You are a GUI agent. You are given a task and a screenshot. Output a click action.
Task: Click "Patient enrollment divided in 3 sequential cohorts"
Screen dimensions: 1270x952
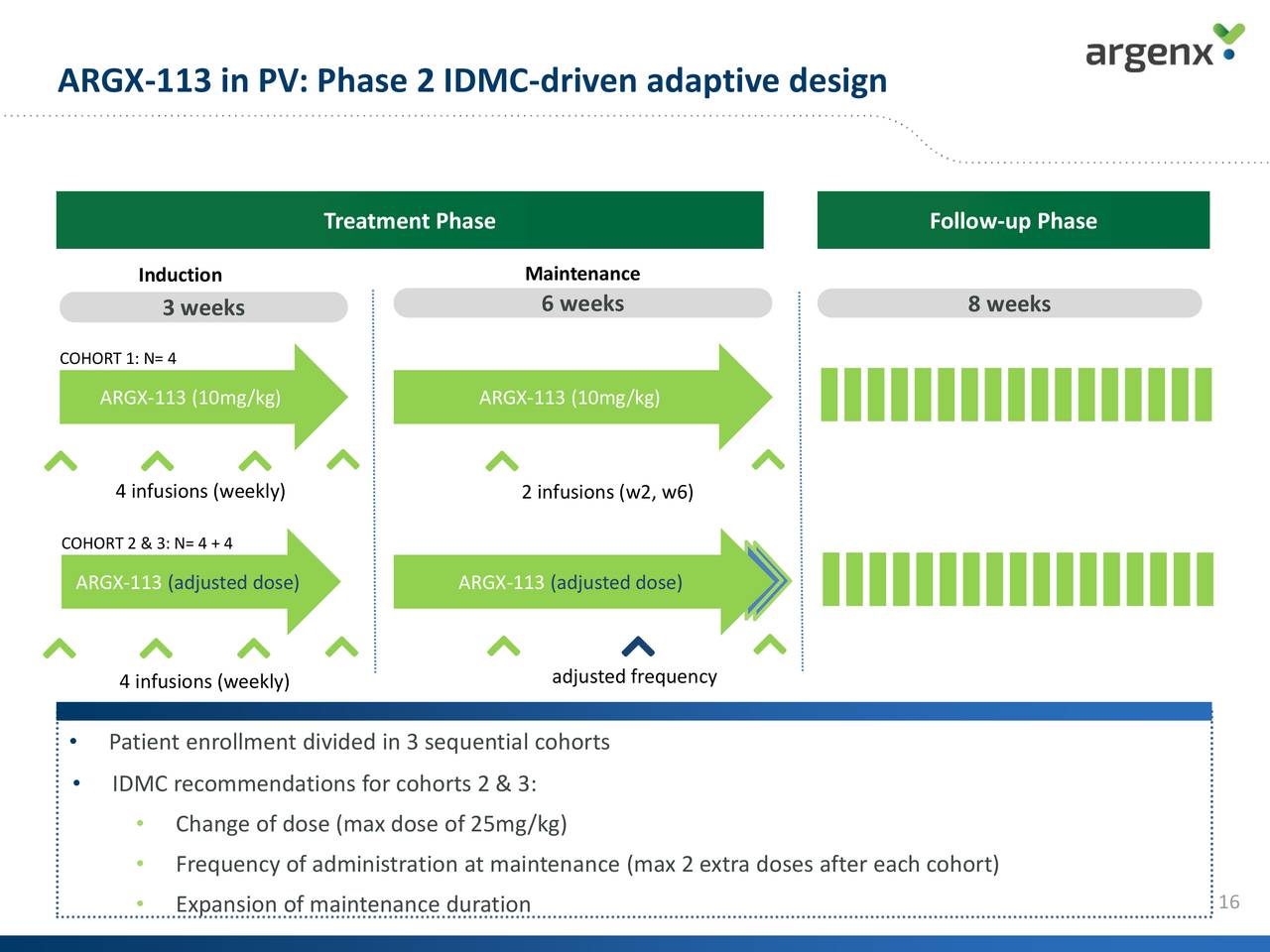pos(359,742)
